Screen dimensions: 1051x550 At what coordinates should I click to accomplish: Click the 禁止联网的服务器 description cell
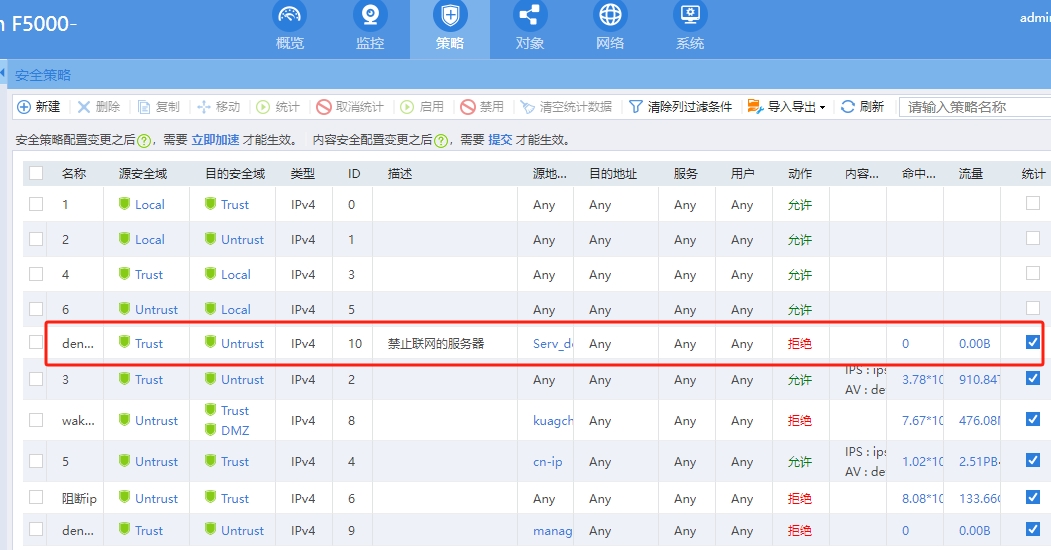436,344
